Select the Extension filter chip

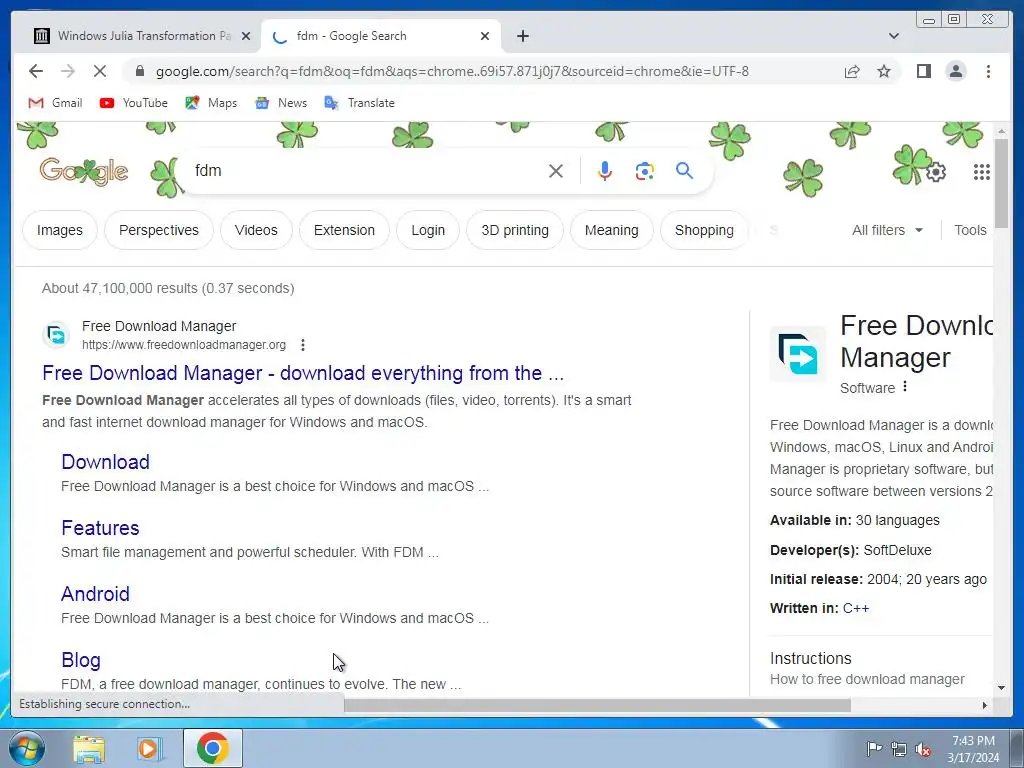pos(344,230)
